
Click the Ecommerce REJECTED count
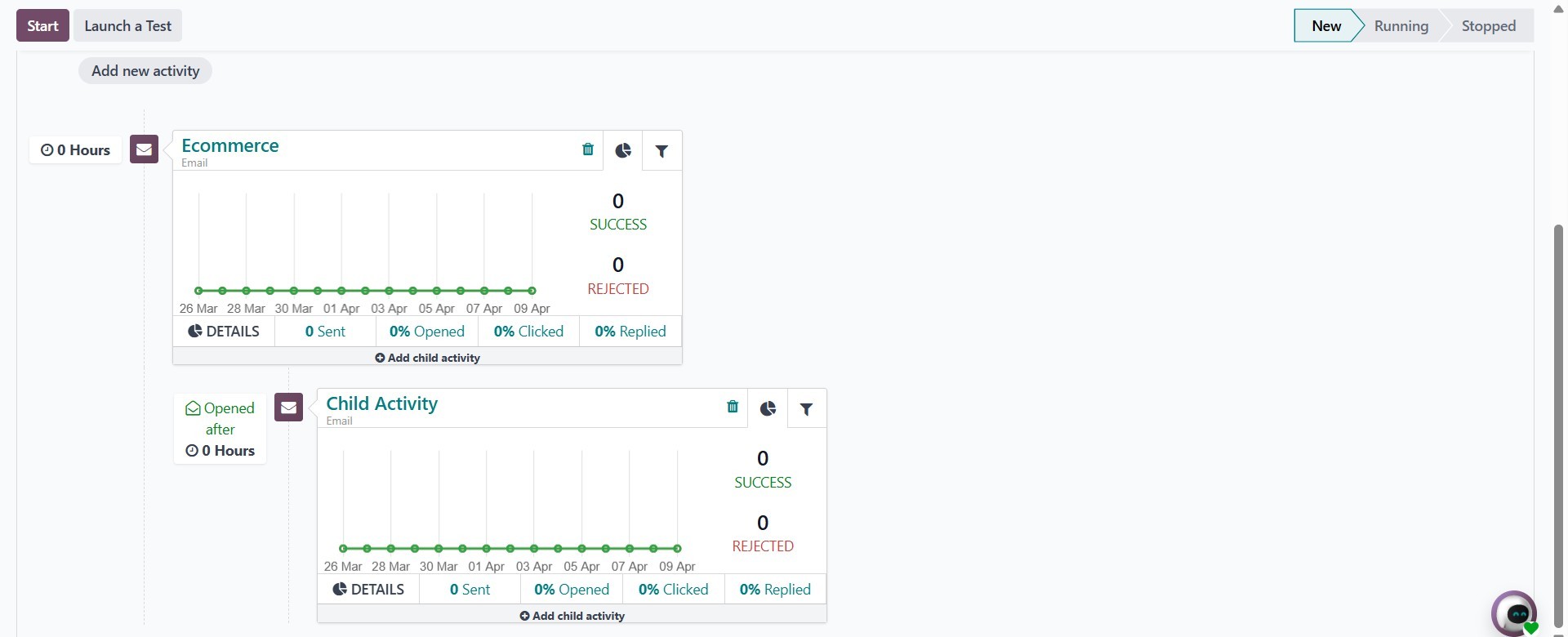click(x=618, y=275)
